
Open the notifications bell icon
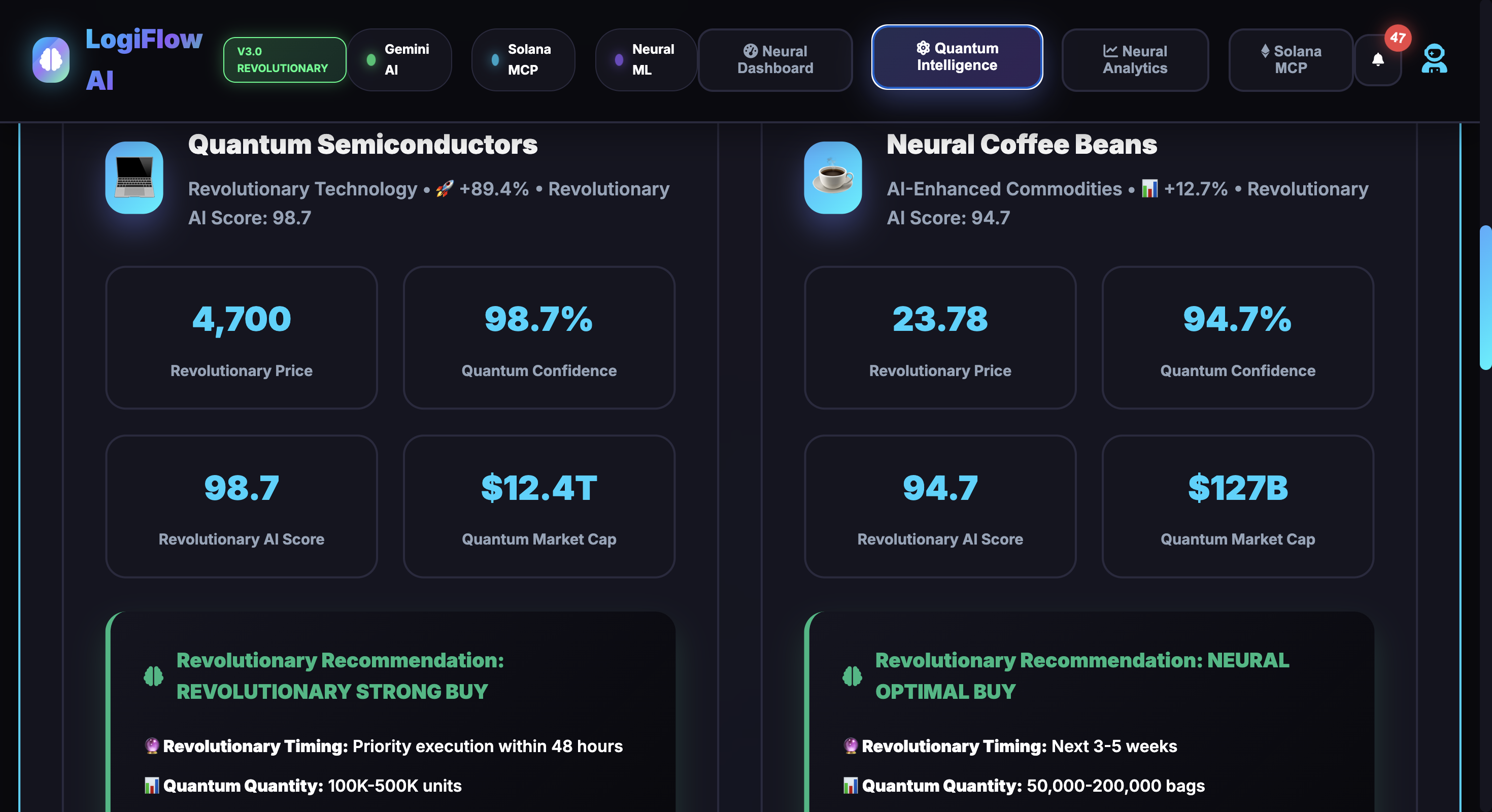[x=1378, y=60]
